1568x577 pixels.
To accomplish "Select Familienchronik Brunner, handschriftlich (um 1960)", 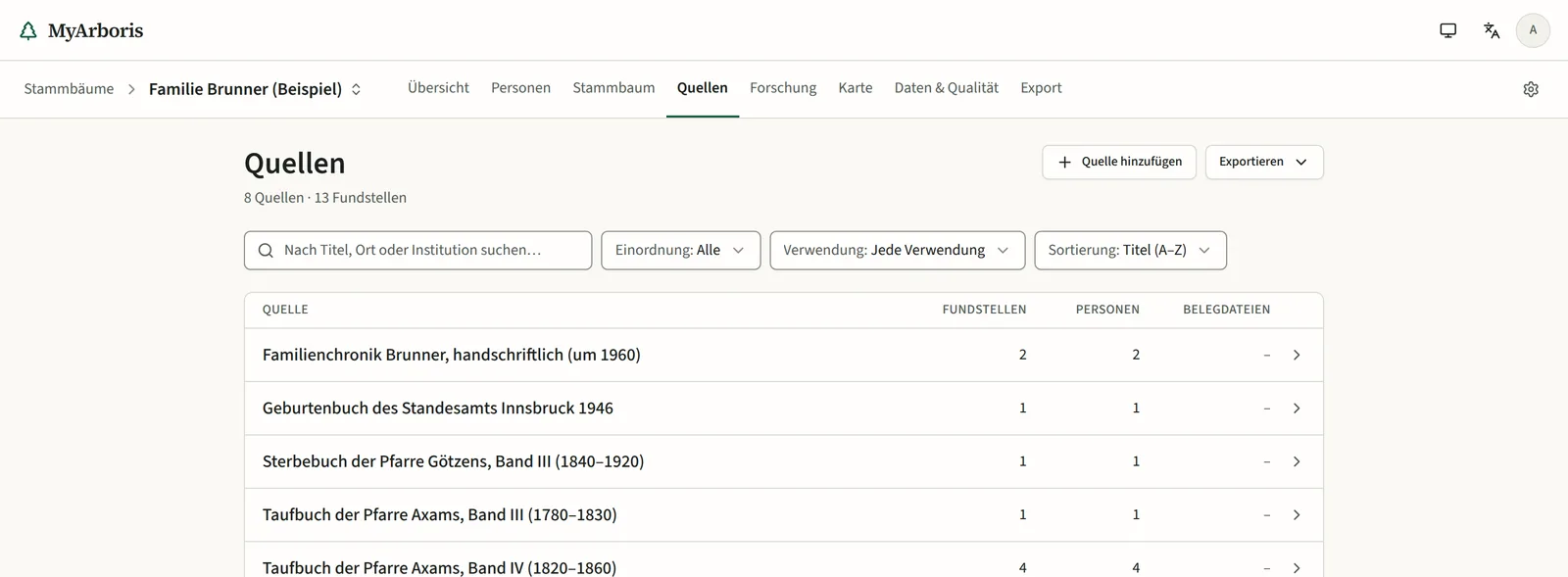I will tap(784, 355).
